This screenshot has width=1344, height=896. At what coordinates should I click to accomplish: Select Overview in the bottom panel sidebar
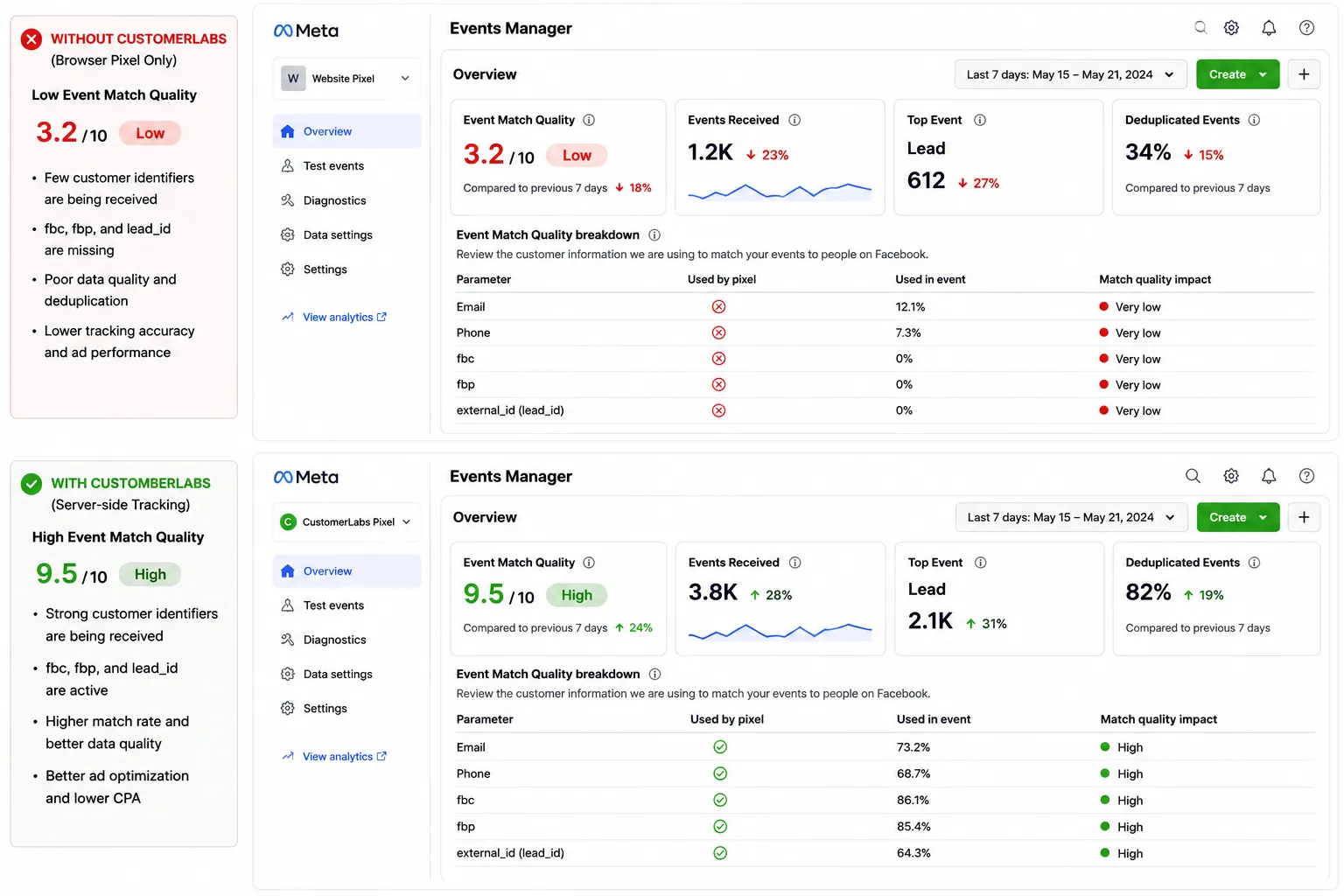pos(346,571)
